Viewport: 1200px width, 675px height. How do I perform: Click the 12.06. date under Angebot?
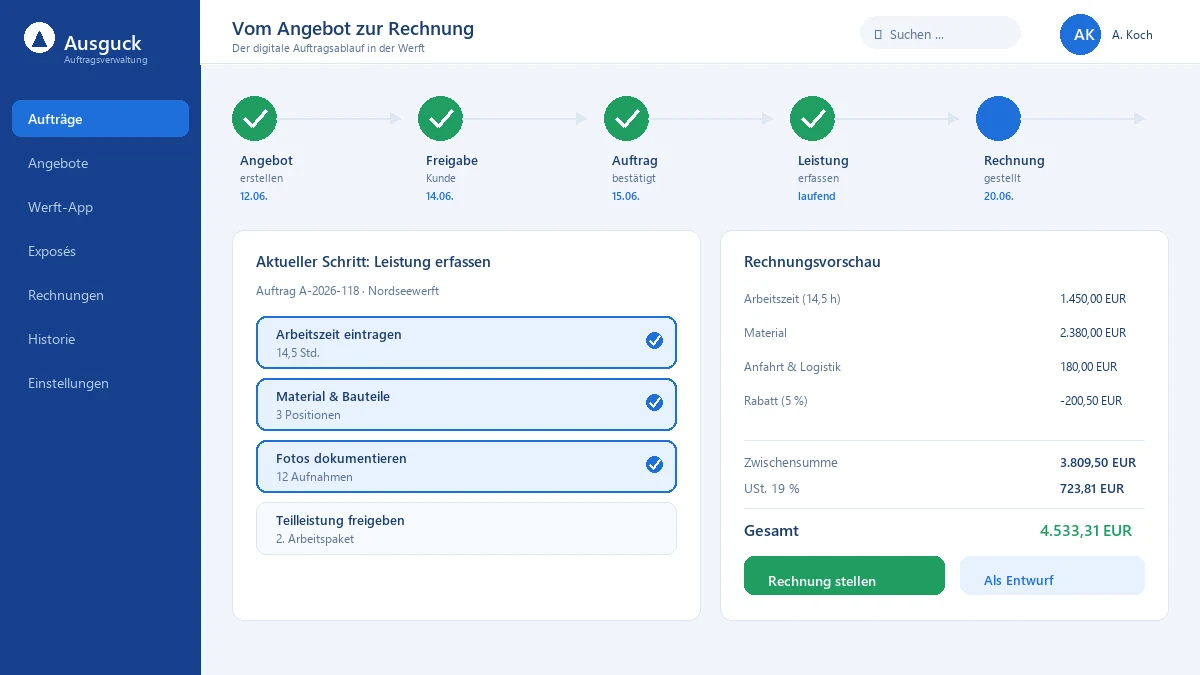tap(254, 196)
